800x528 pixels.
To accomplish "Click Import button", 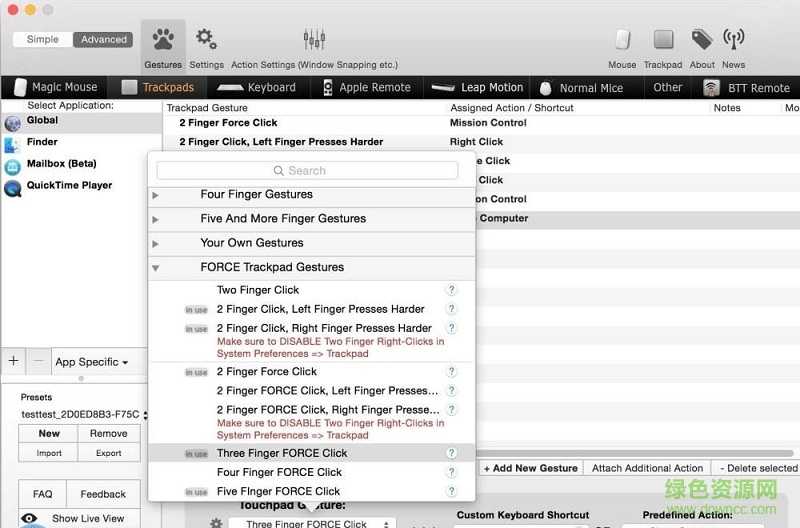I will click(x=49, y=452).
